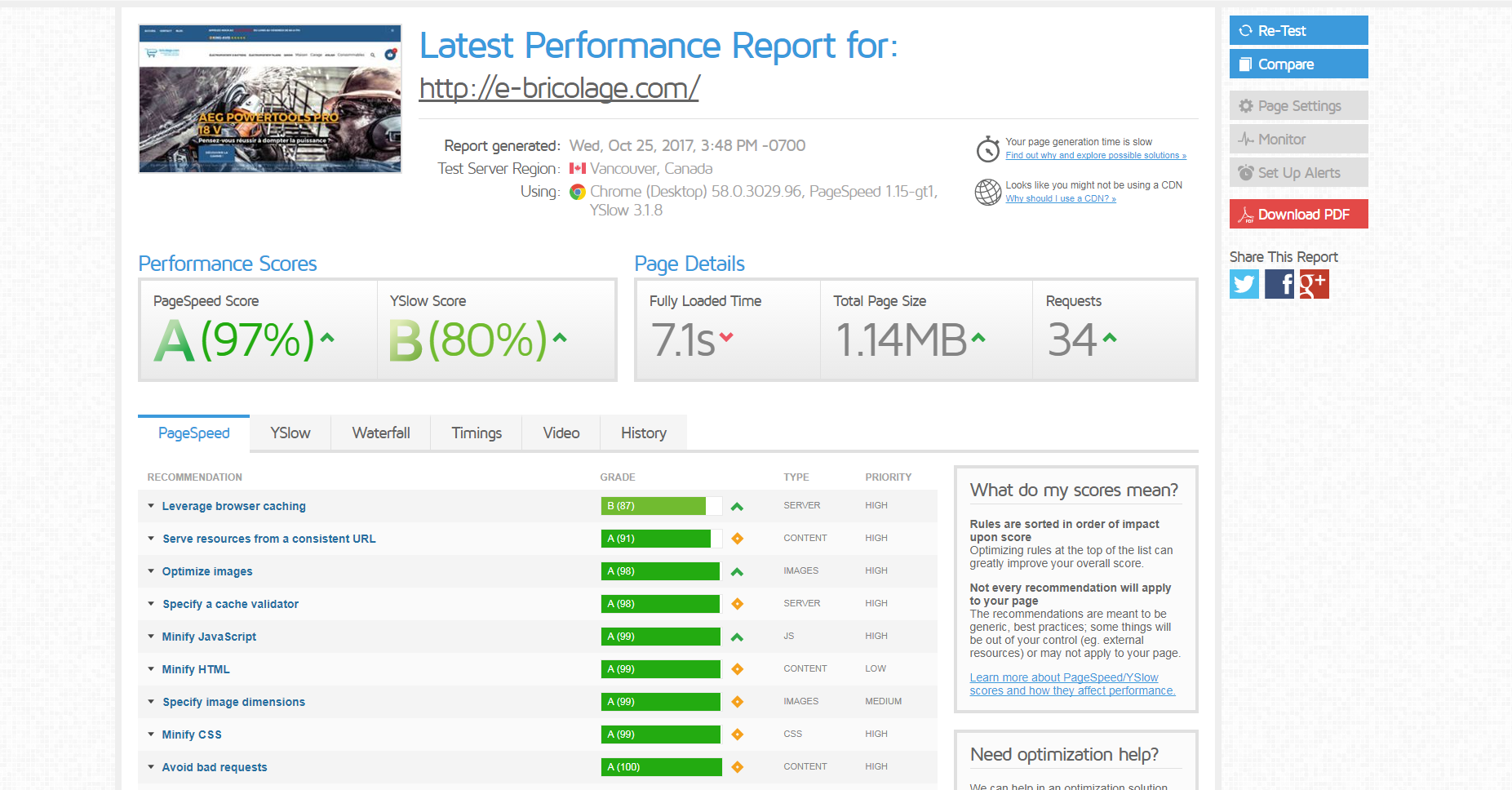Click green up arrow next to Leverage browser caching grade
The image size is (1512, 790).
click(738, 506)
